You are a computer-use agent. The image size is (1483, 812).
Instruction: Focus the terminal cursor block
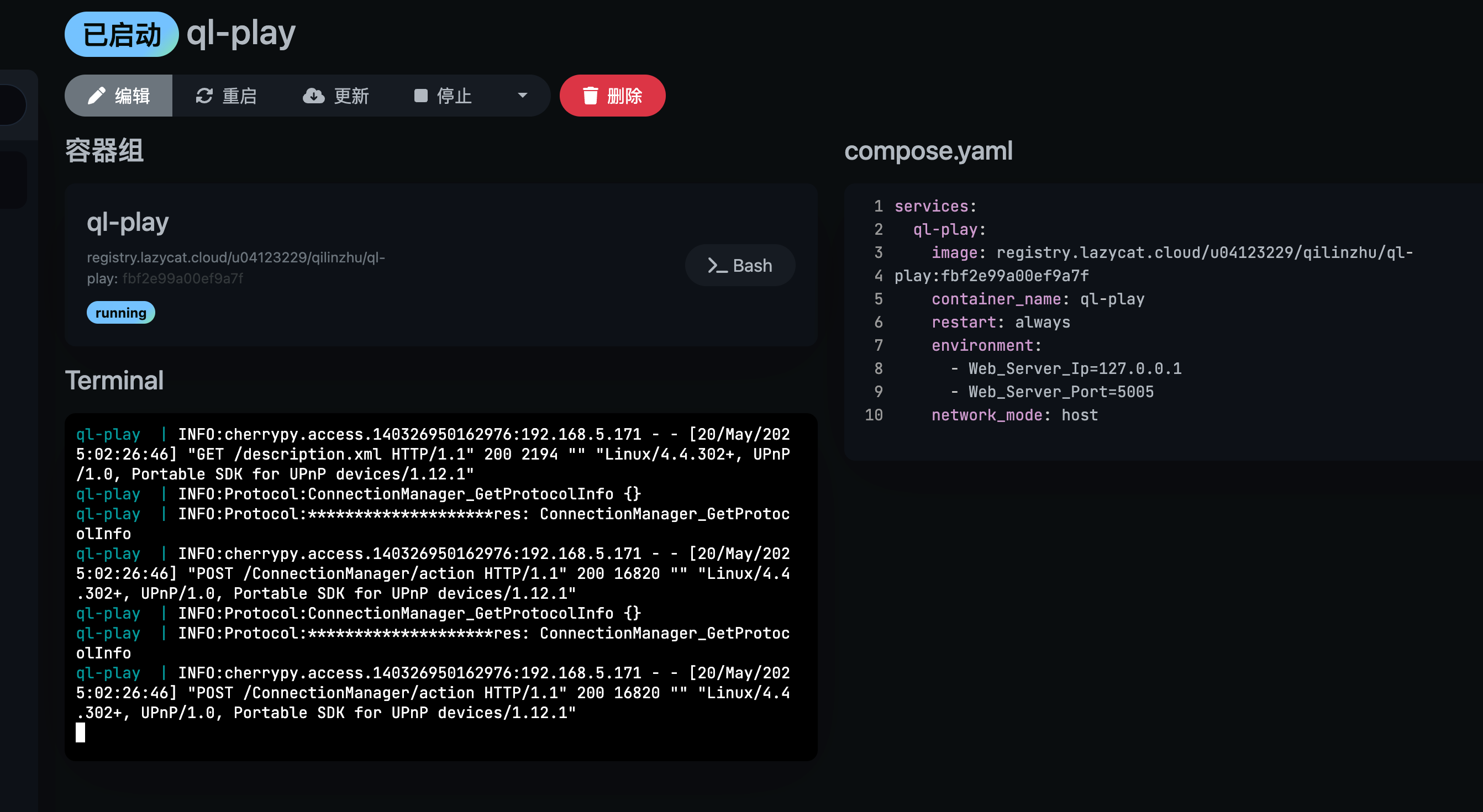[x=81, y=732]
